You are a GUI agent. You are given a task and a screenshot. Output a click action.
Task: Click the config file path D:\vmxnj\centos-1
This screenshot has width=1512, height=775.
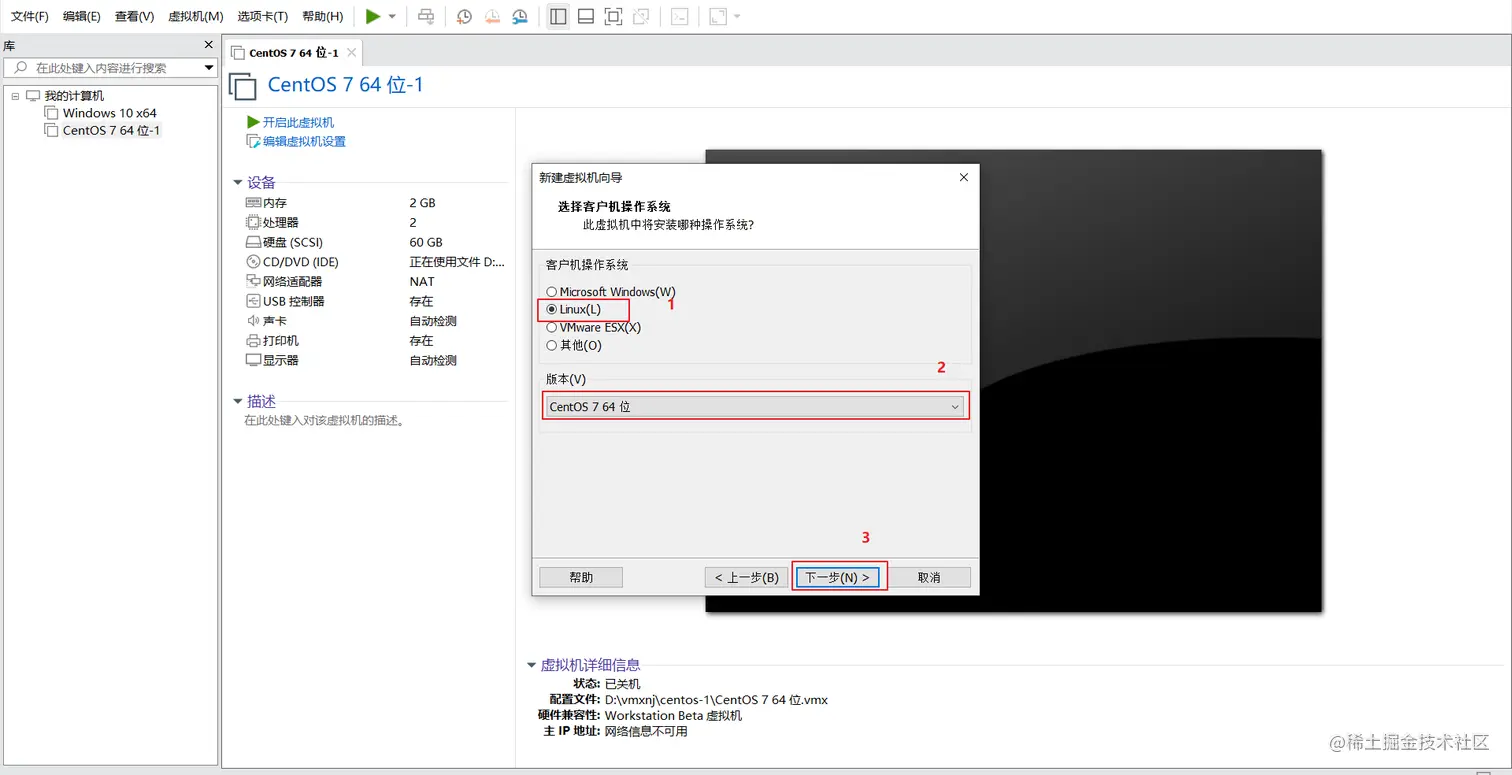point(716,700)
